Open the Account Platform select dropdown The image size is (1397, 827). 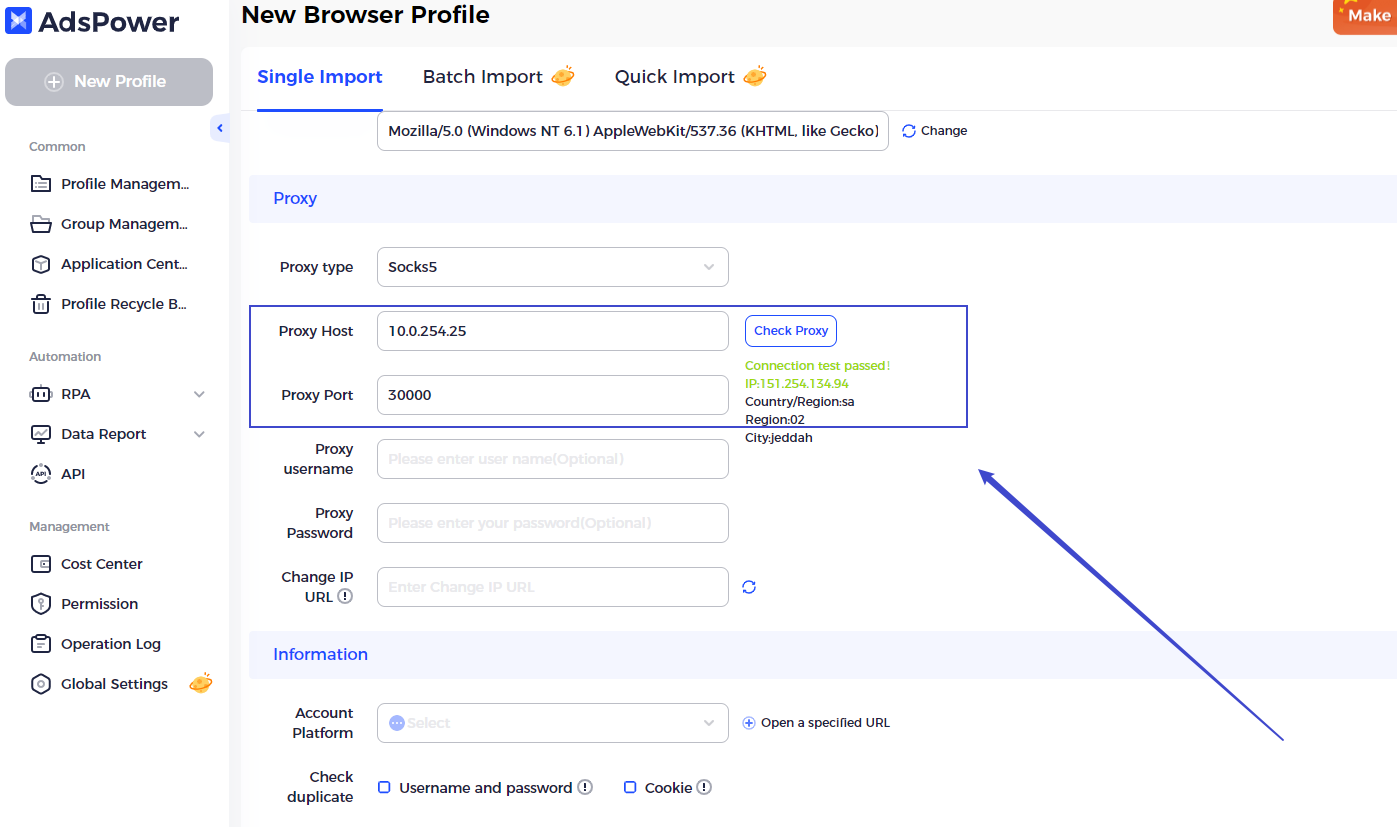point(552,723)
